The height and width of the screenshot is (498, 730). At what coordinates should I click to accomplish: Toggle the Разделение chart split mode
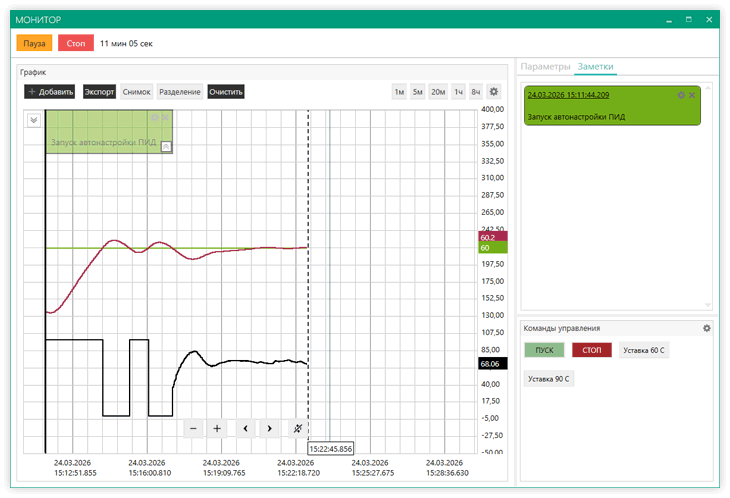click(x=180, y=92)
